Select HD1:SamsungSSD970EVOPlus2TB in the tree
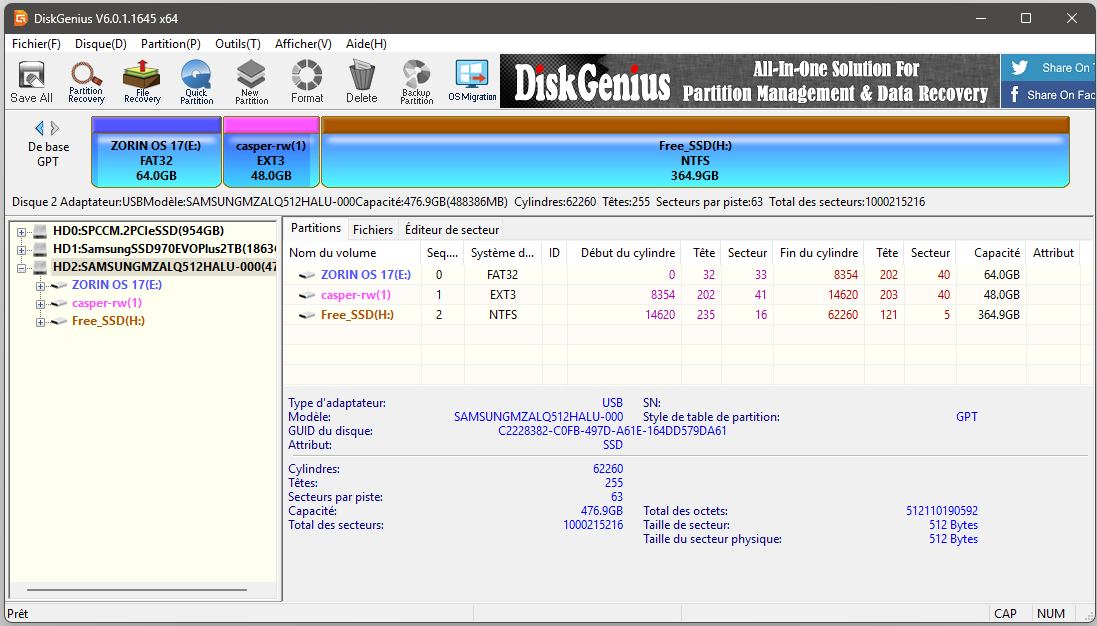The image size is (1097, 626). [x=164, y=249]
